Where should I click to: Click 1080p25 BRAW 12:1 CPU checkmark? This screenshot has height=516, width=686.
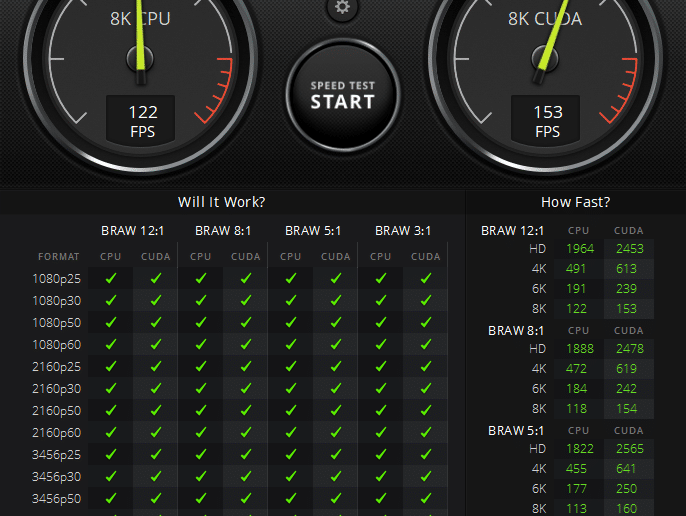click(111, 278)
